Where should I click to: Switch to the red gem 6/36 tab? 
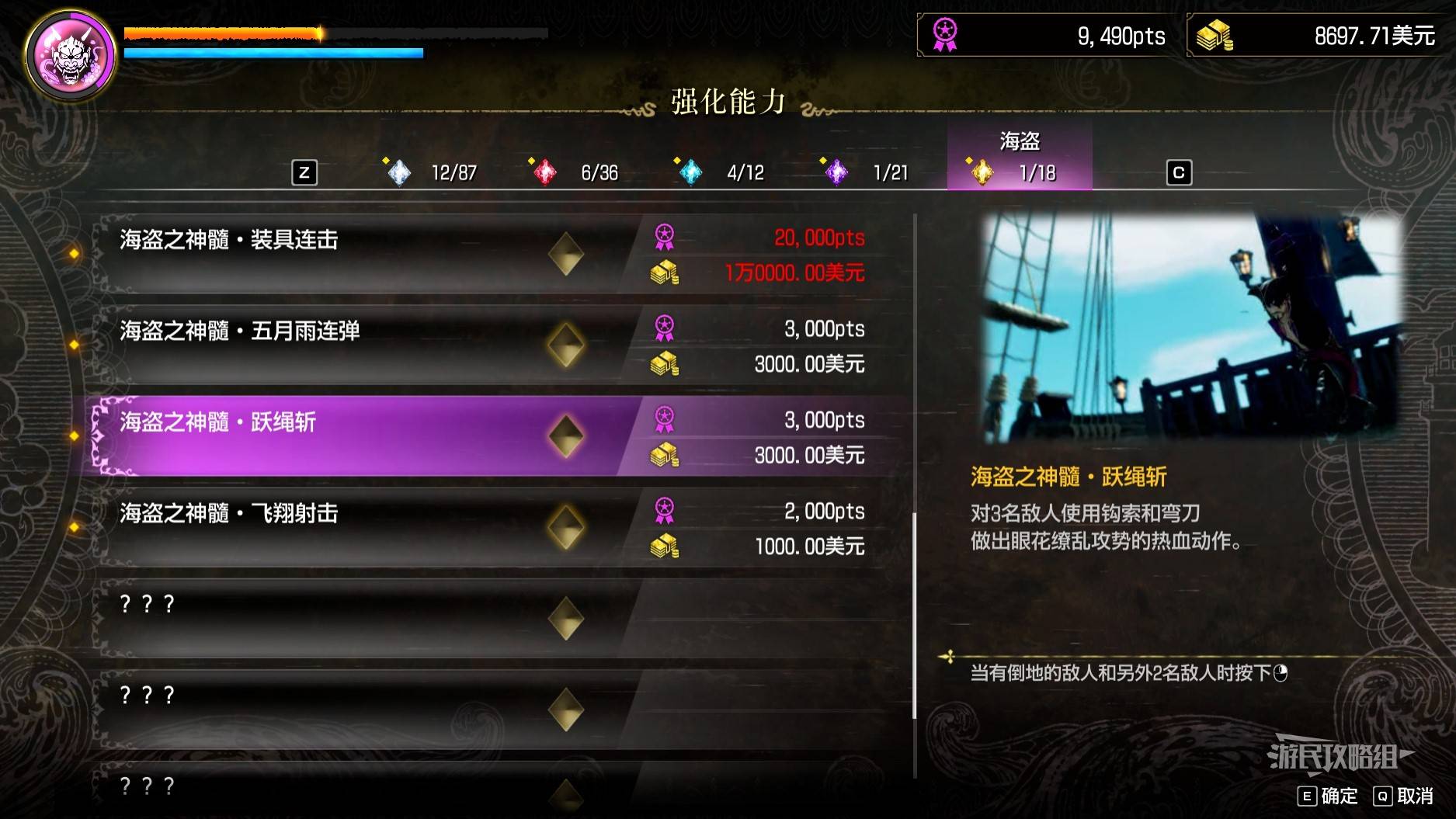click(x=576, y=172)
